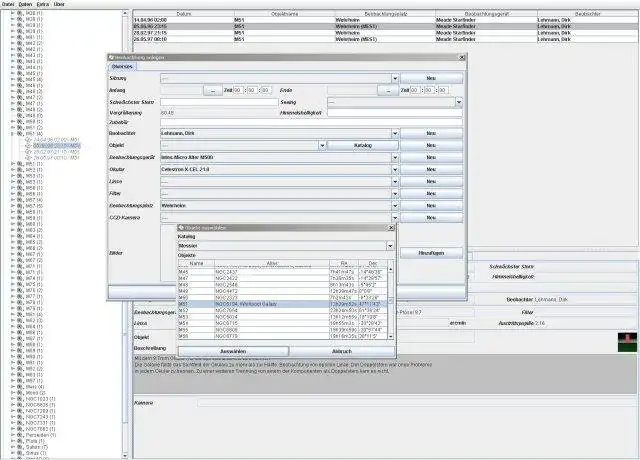
Task: Open the CCD-Kamera dropdown
Action: pyautogui.click(x=395, y=218)
